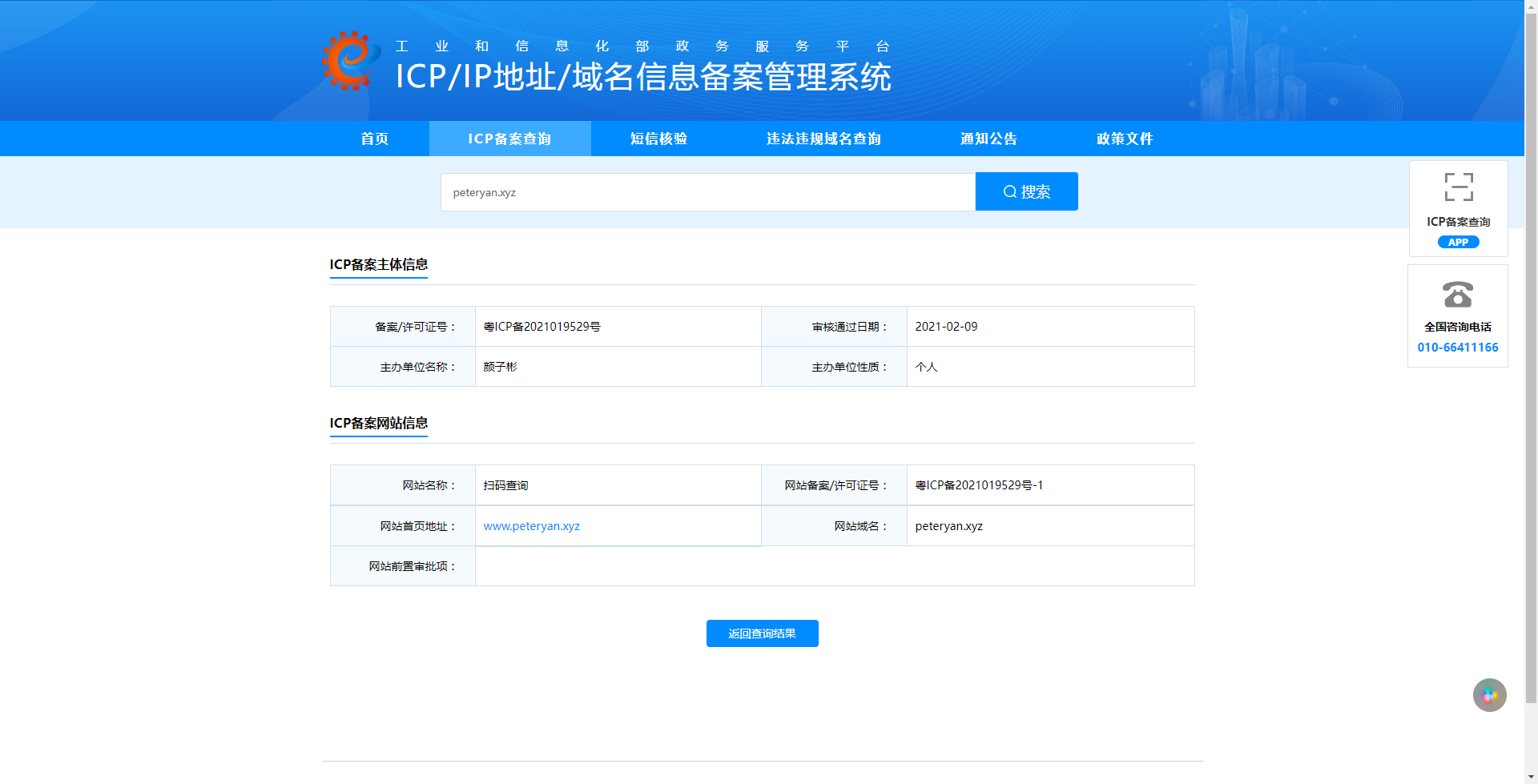Open the 政策文件 menu item
1538x784 pixels.
[x=1125, y=139]
